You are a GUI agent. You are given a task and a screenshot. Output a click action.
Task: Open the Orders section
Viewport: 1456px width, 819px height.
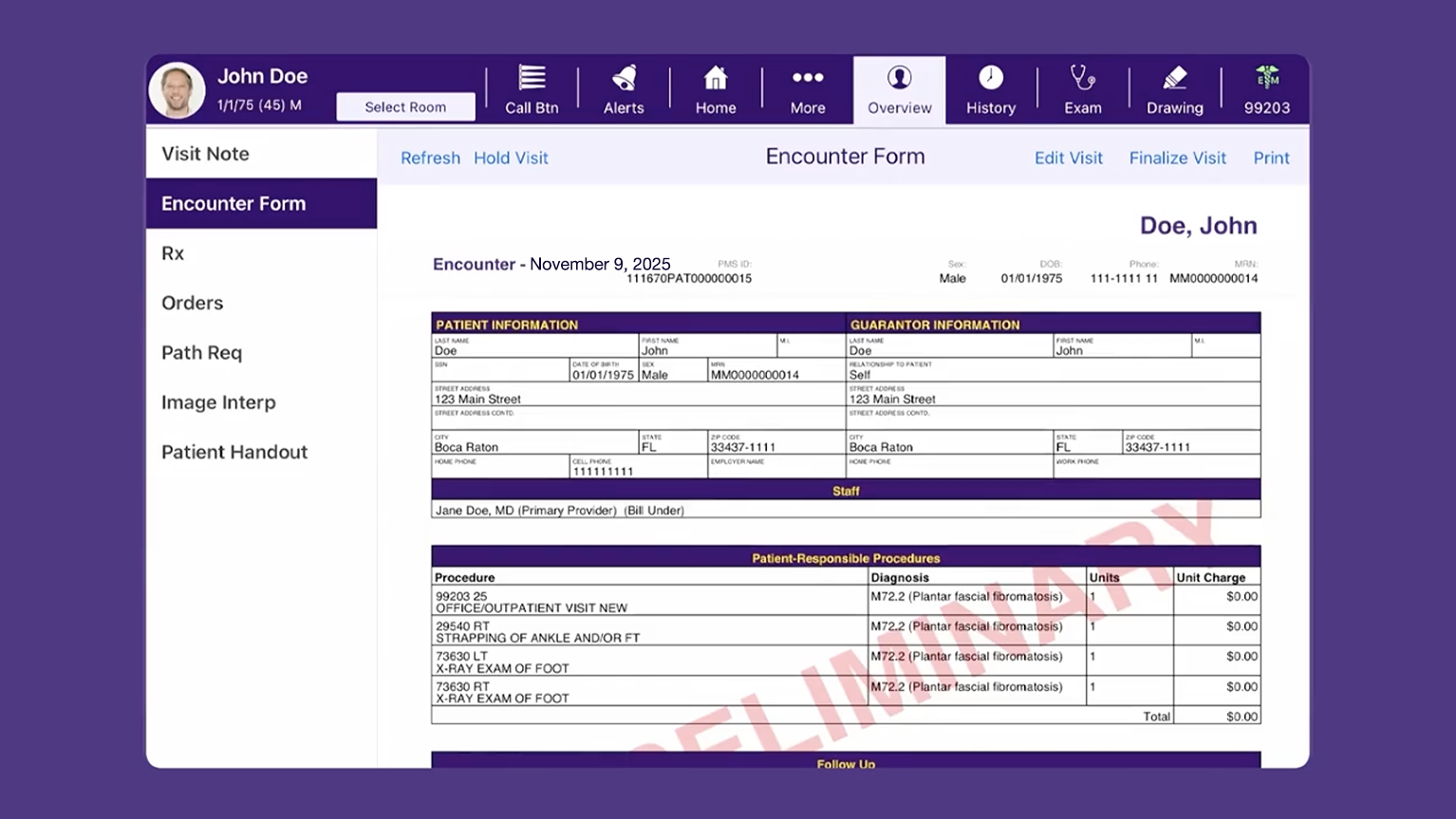(x=192, y=303)
